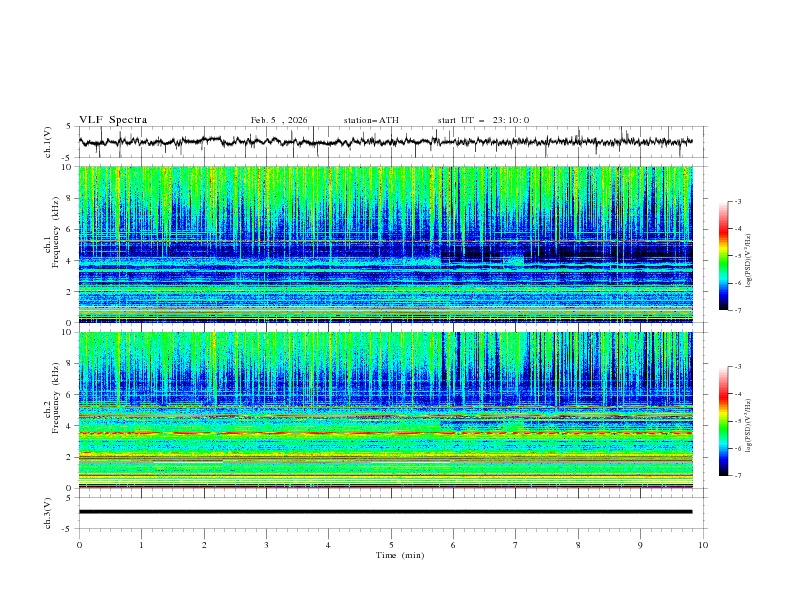
Task: Click time axis tick label "4"
Action: click(328, 545)
